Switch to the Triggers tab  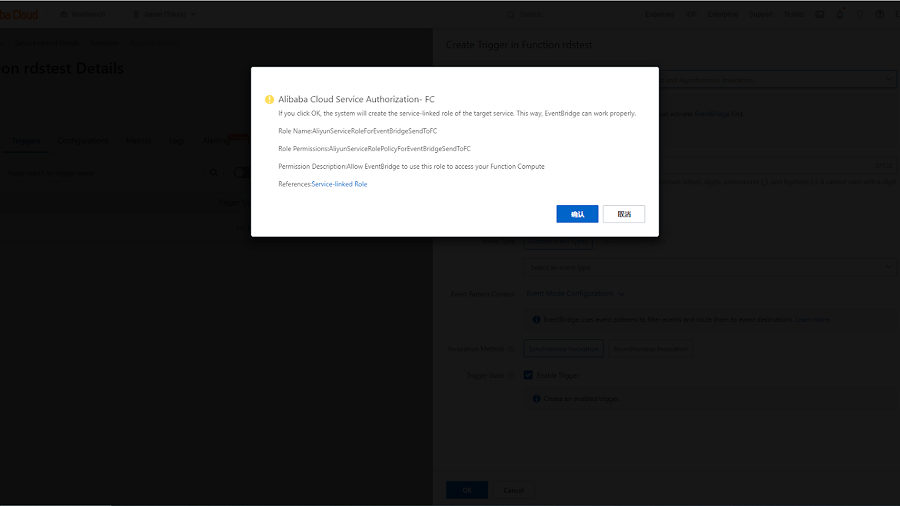(26, 141)
